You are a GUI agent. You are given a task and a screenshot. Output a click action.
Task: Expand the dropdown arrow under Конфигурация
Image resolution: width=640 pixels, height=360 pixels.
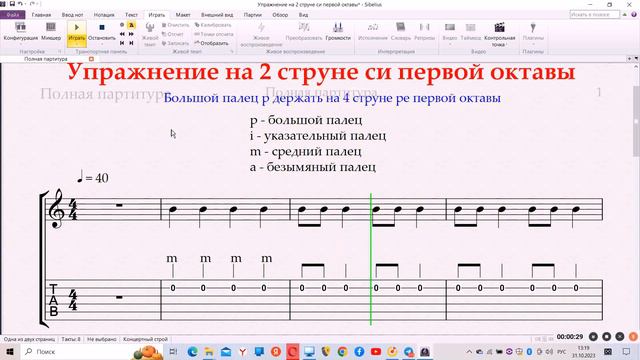click(20, 44)
